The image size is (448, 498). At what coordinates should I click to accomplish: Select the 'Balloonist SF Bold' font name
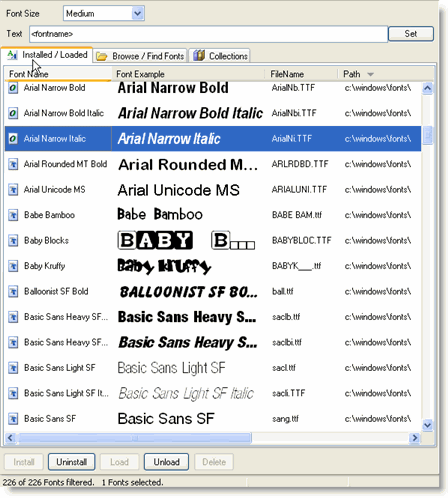pos(56,291)
